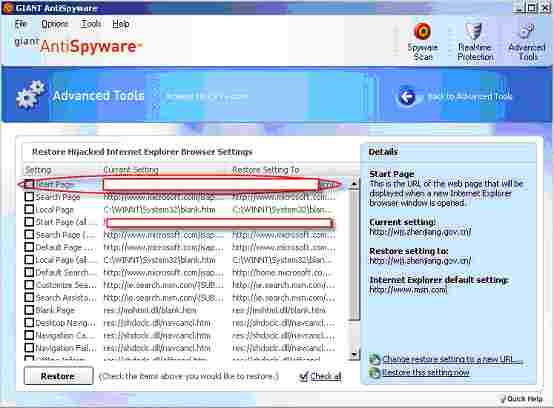Check the Search Page setting checkbox
Viewport: 554px width, 408px height.
pos(29,196)
